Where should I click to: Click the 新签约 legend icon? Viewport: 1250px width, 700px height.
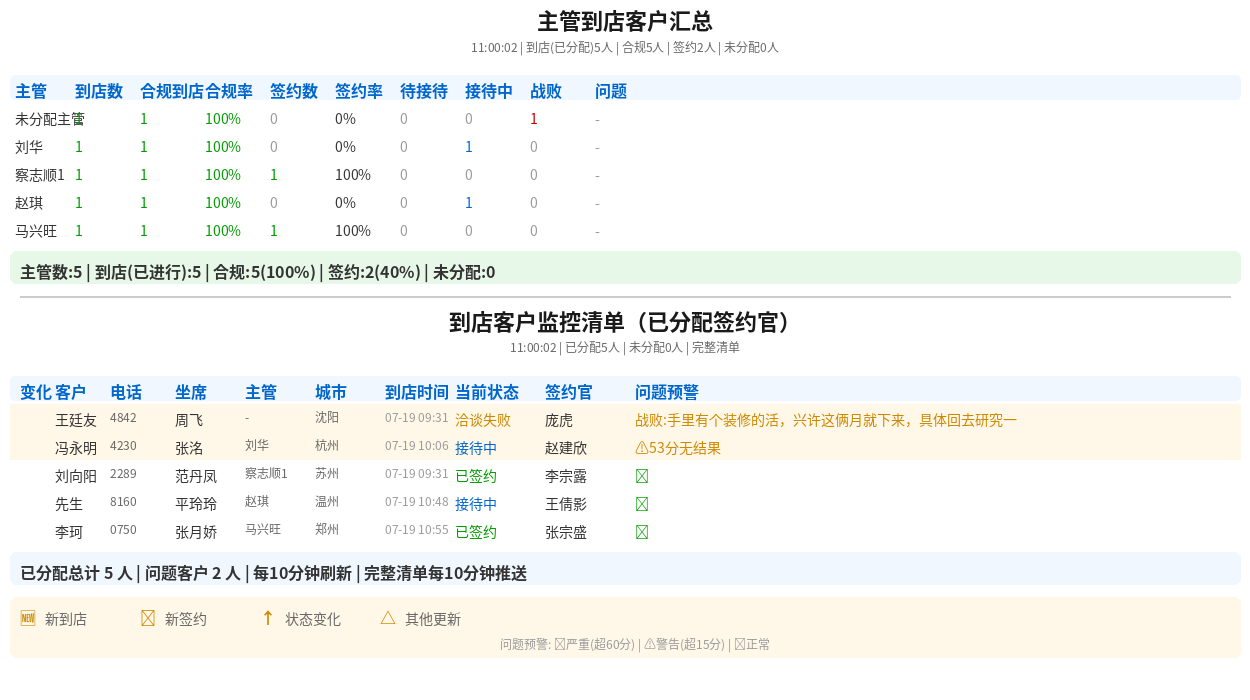pyautogui.click(x=148, y=618)
